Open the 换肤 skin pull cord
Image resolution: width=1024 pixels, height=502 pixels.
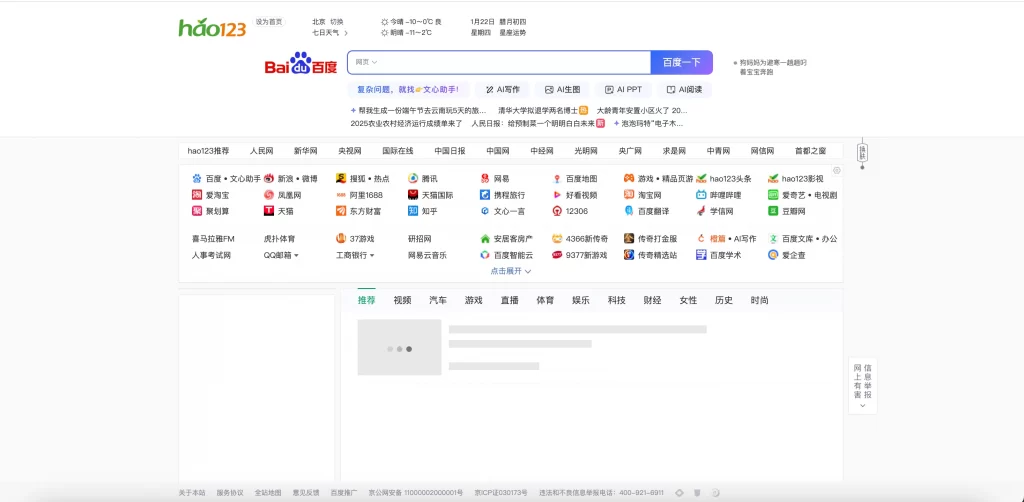[x=862, y=153]
